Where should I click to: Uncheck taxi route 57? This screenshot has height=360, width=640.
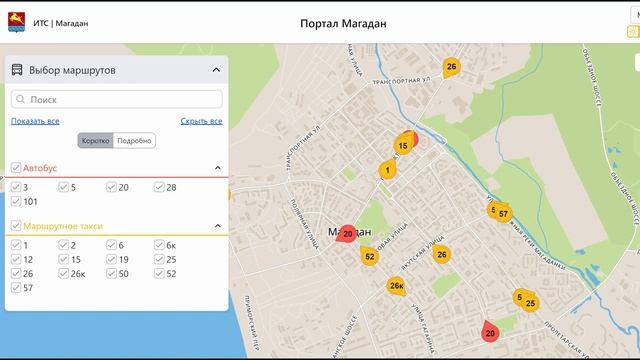tap(16, 288)
